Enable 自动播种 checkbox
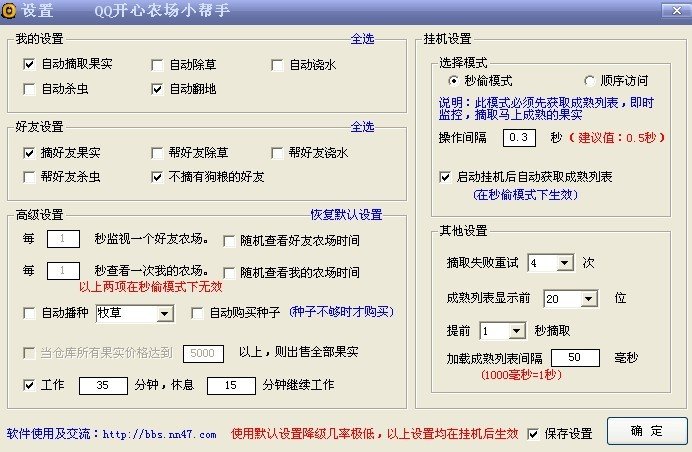Screen dimensions: 692x452 click(29, 313)
